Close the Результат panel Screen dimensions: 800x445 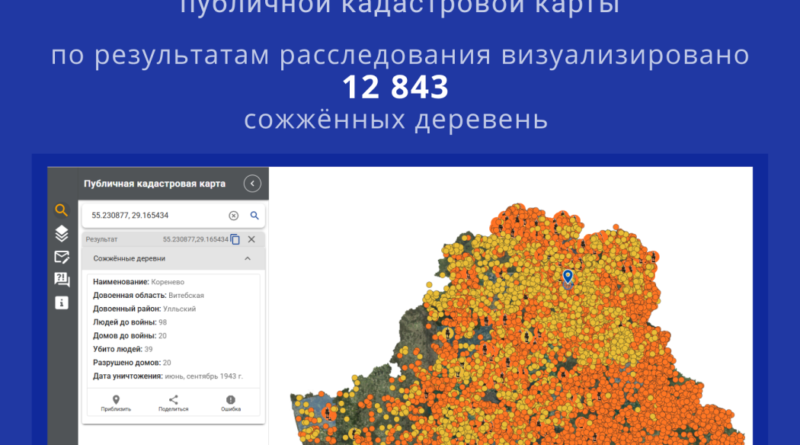point(252,239)
